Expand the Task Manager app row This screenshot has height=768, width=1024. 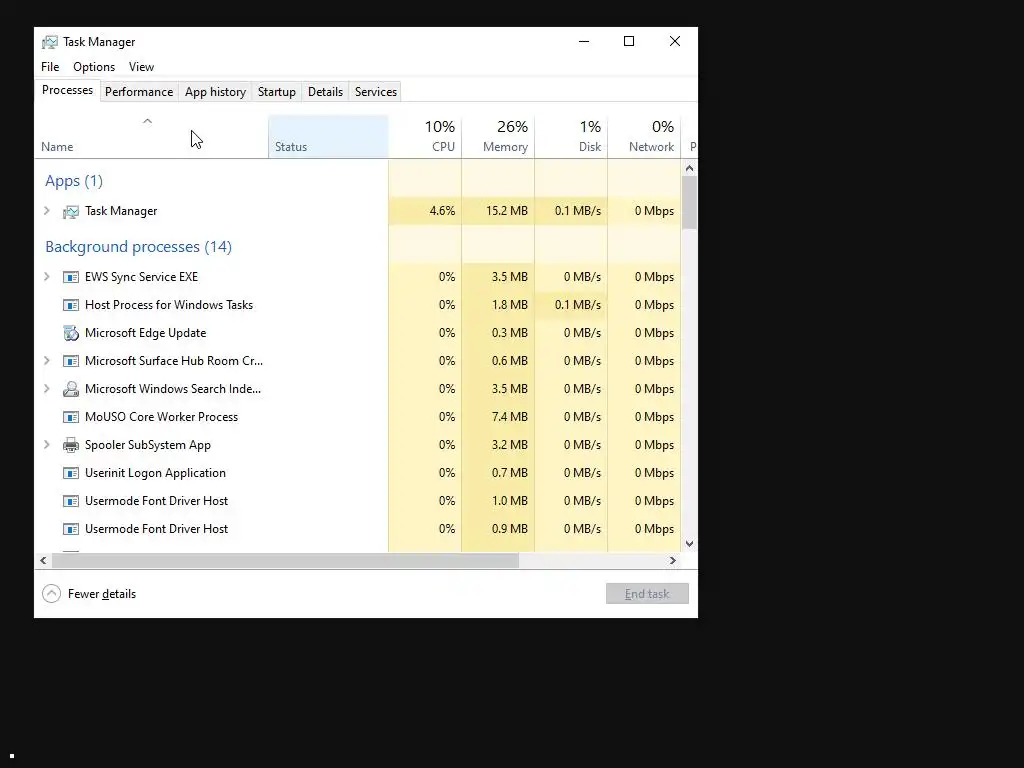47,211
